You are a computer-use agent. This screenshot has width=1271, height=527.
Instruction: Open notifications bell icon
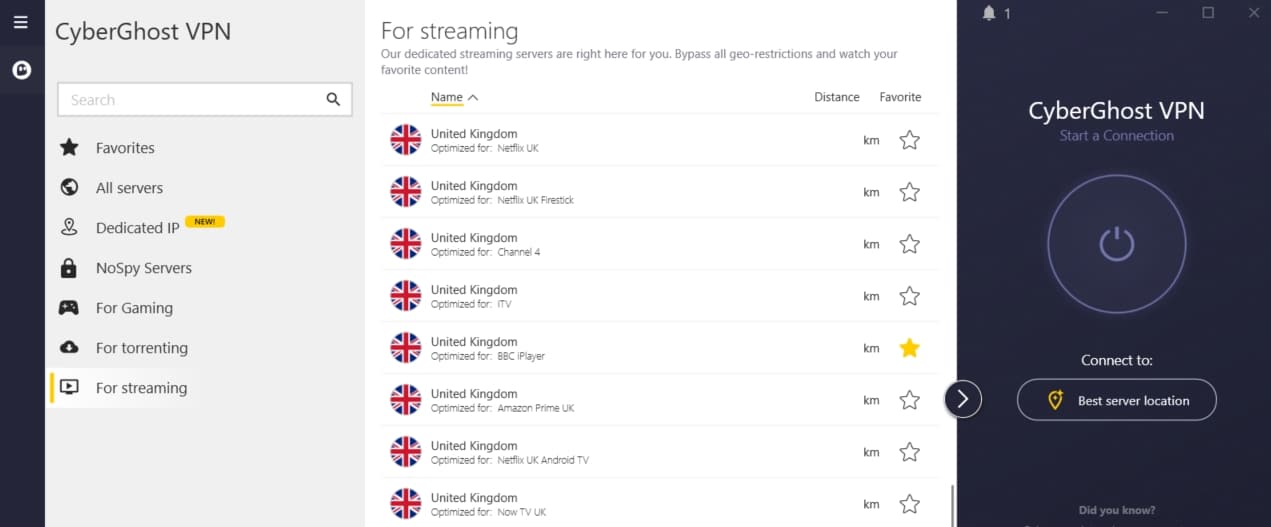(x=989, y=13)
